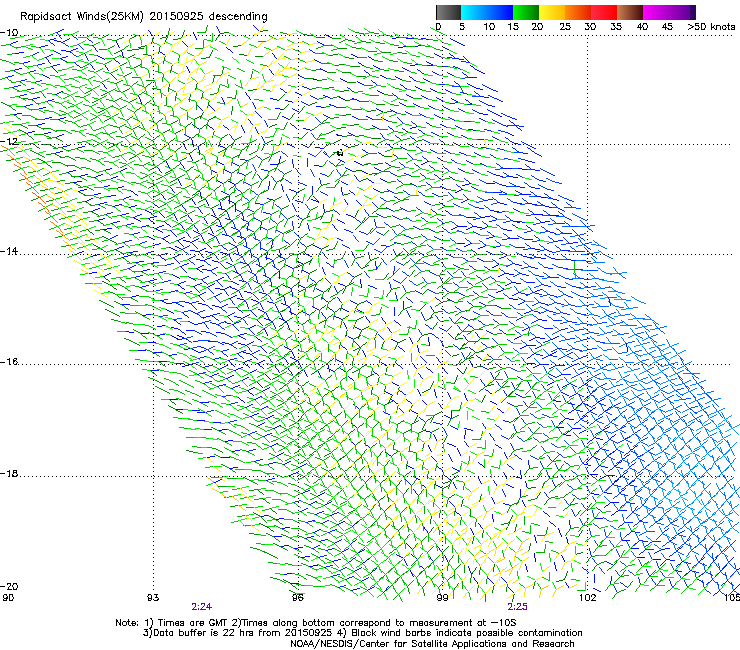Click the 'Rapidscat Winds(25KM) 20150925 descending' title
This screenshot has height=650, width=740.
pos(143,17)
